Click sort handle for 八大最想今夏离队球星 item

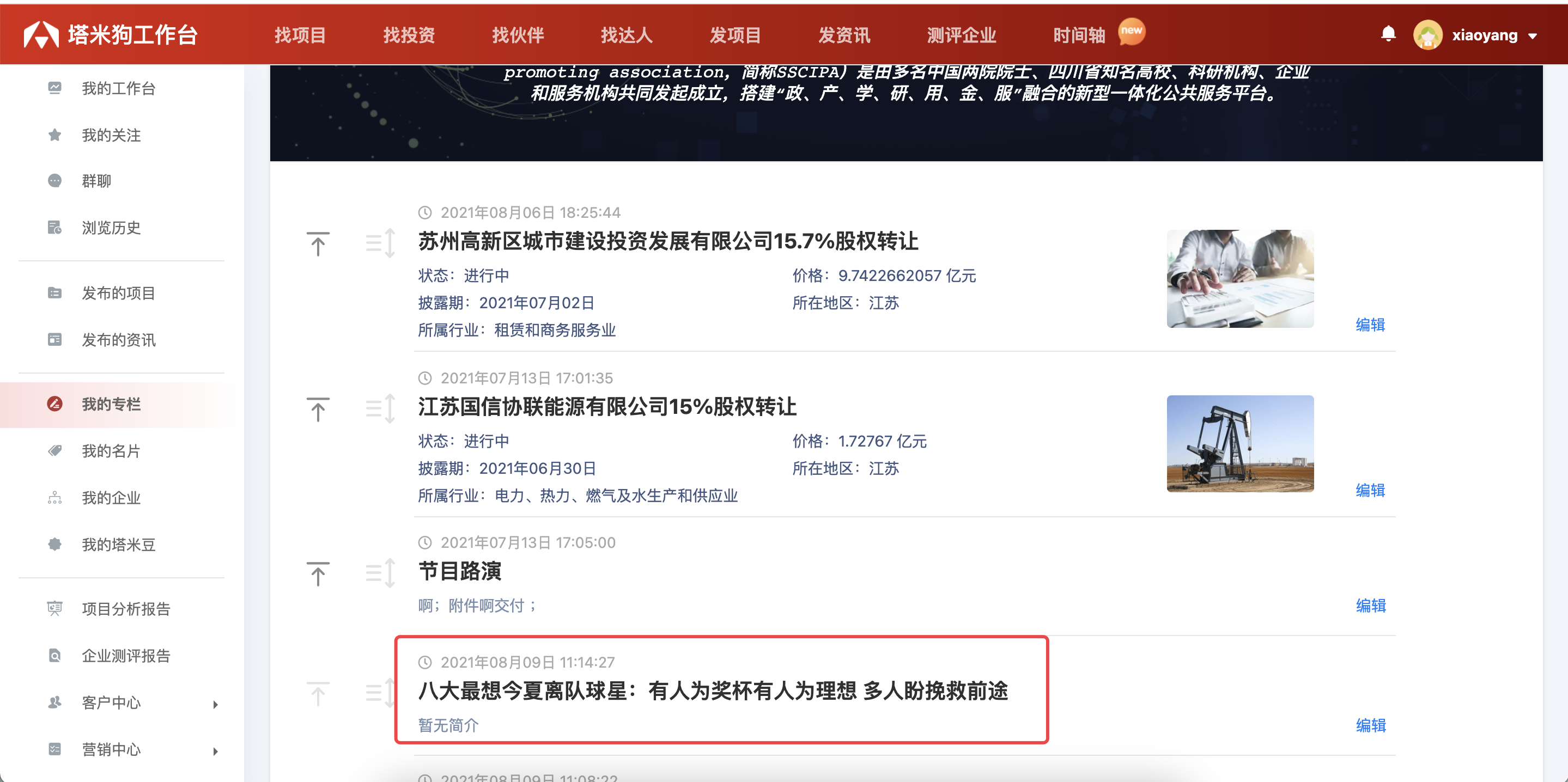pos(381,693)
